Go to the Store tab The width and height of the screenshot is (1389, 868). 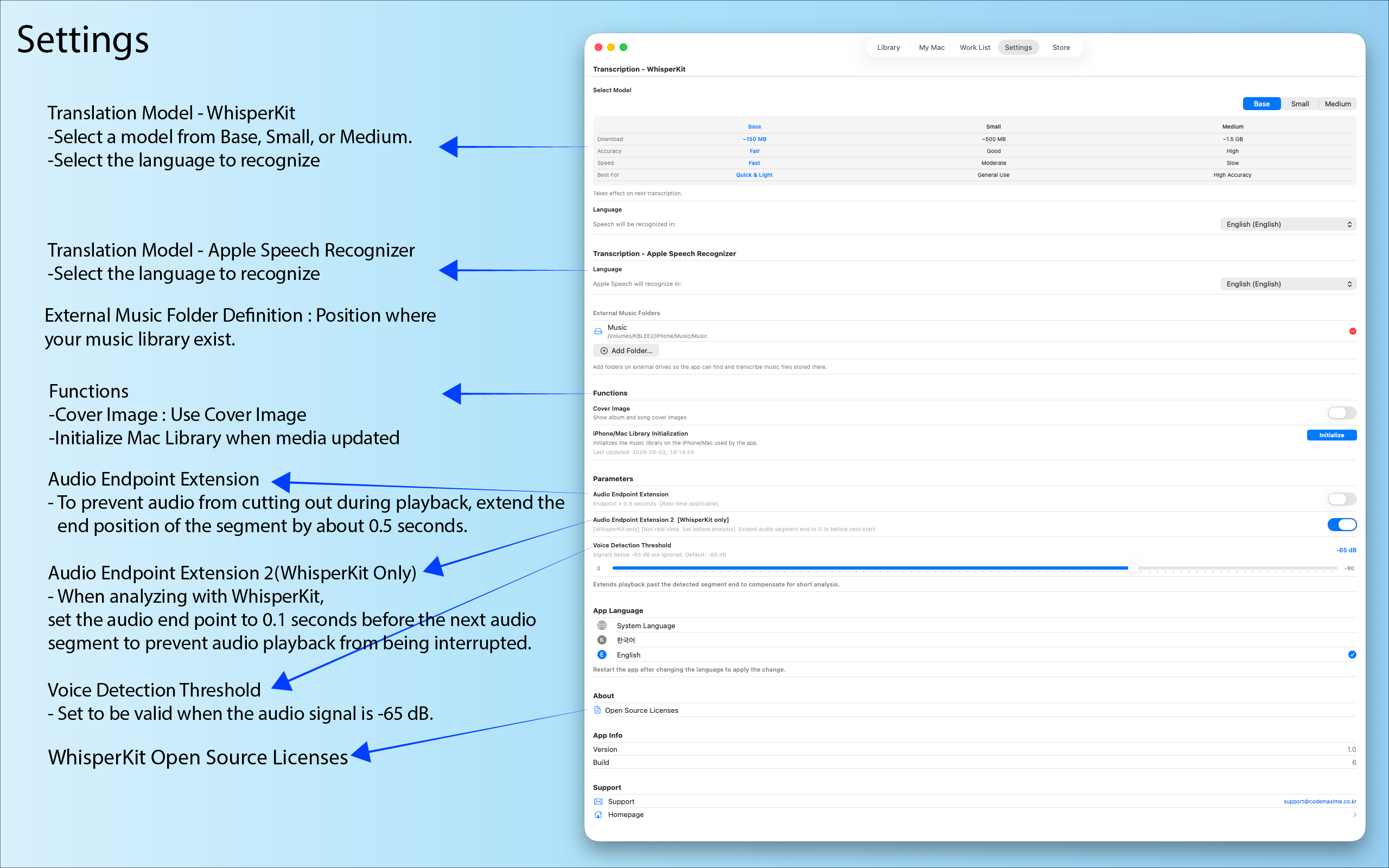pyautogui.click(x=1061, y=48)
